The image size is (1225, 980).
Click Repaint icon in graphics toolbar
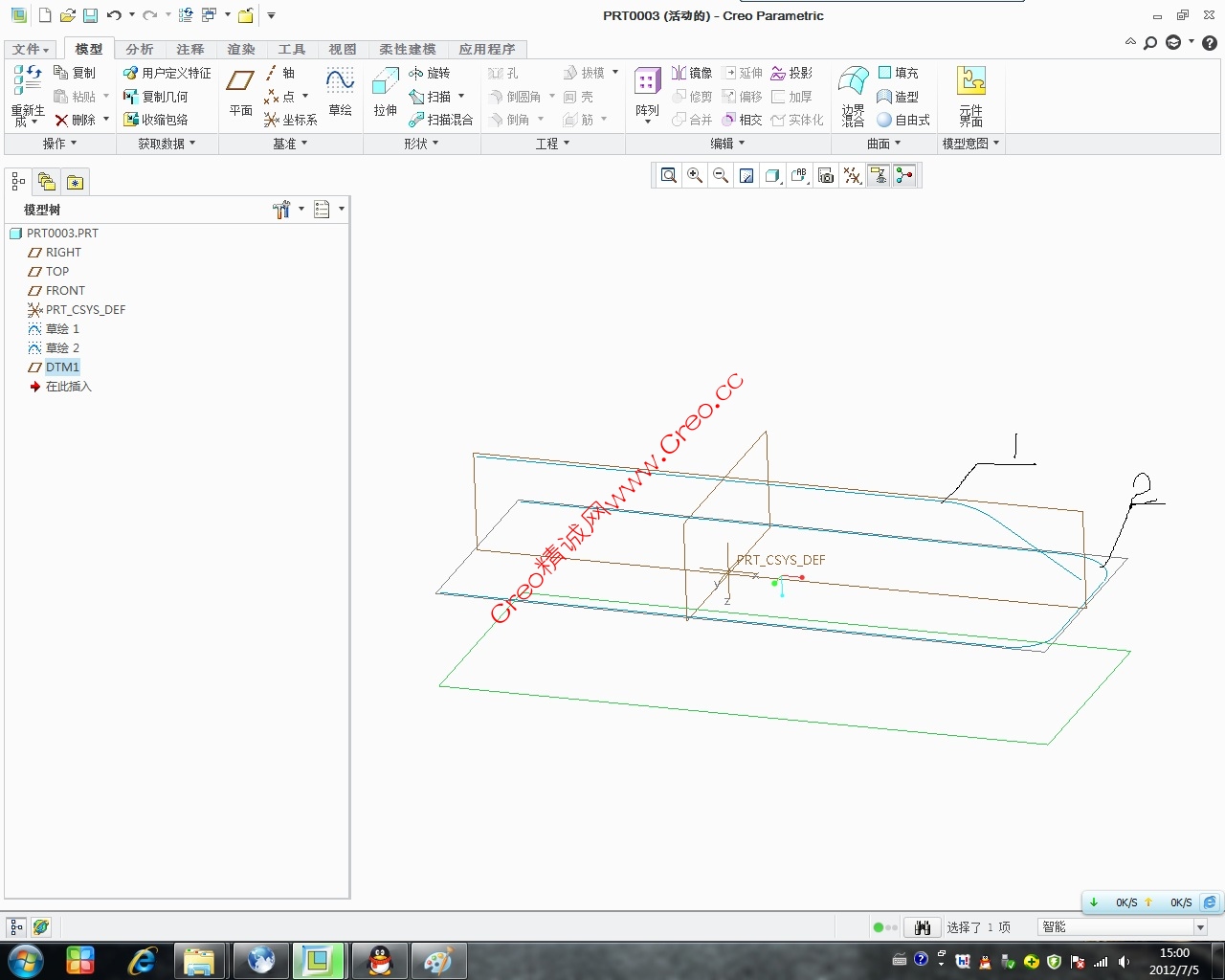coord(746,175)
